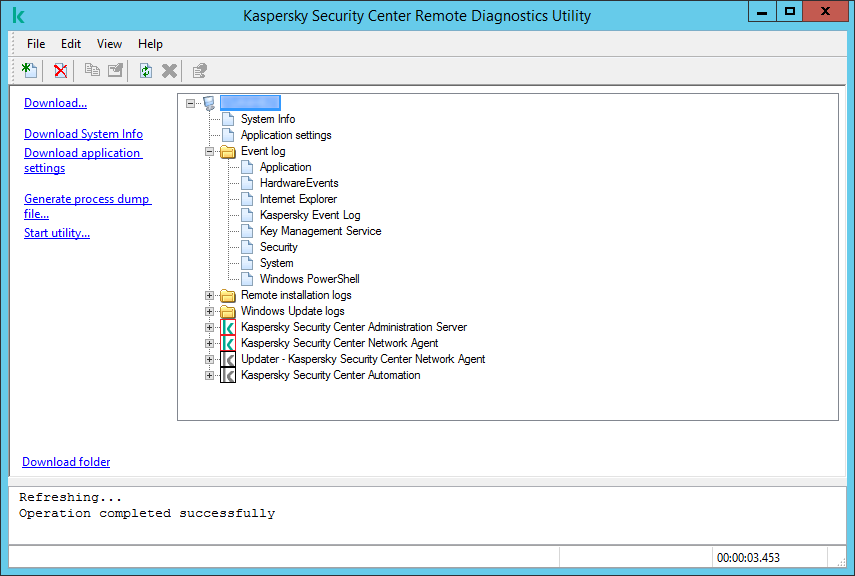Click the gray Cancel X toolbar icon
The image size is (855, 576).
click(x=169, y=70)
